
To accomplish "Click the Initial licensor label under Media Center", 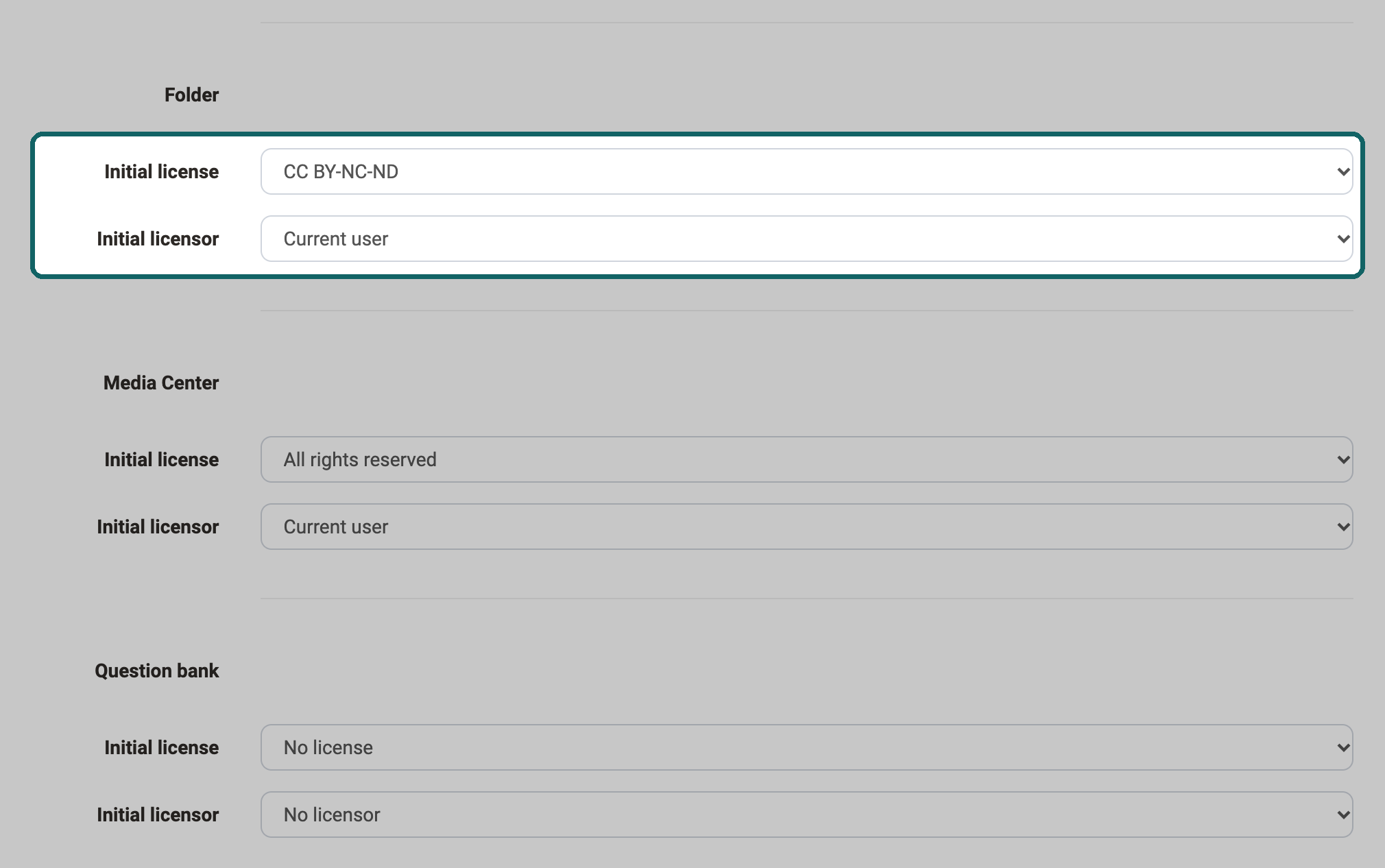I will (x=158, y=527).
